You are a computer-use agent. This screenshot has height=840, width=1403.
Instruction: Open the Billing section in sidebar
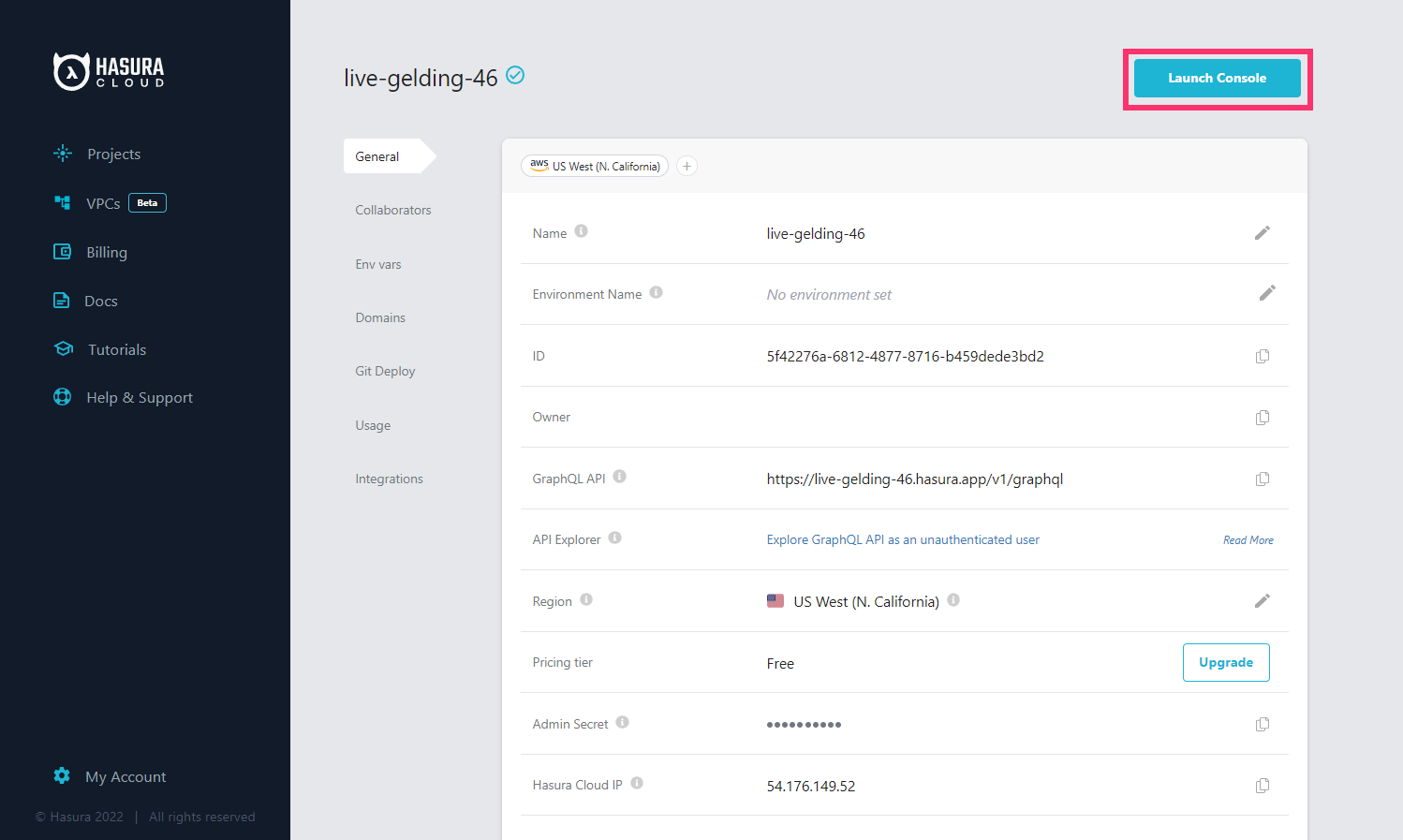pos(106,251)
